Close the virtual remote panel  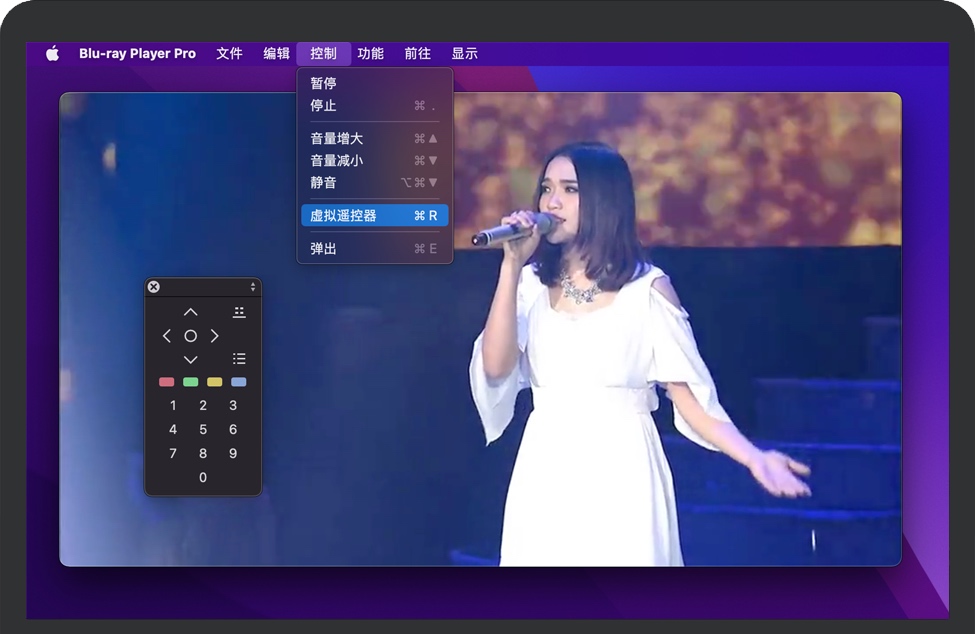153,287
